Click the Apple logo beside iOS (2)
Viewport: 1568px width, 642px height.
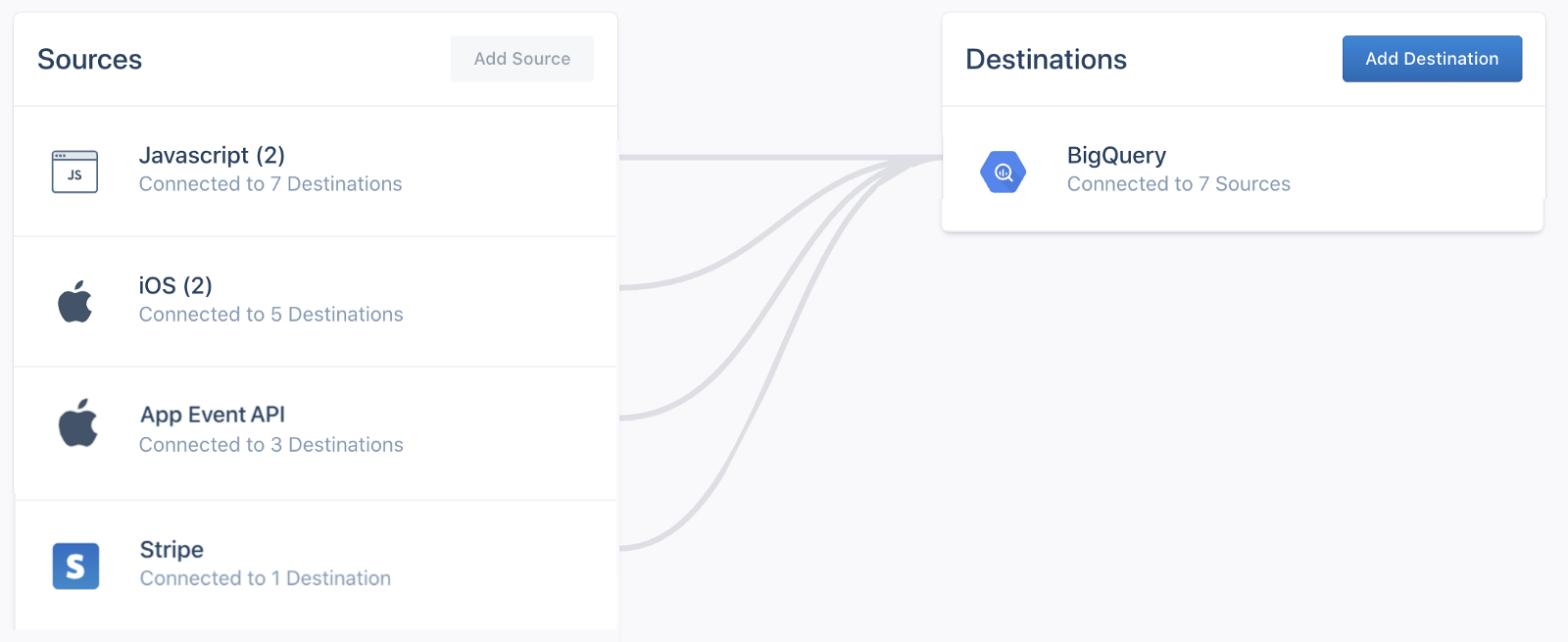tap(75, 302)
